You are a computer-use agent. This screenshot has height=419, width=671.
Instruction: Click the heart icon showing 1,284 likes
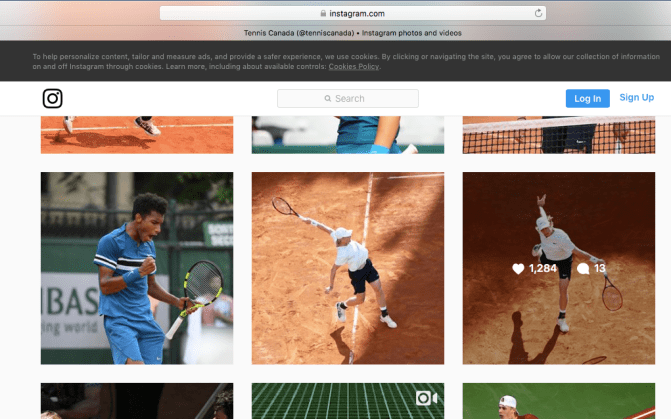click(518, 269)
